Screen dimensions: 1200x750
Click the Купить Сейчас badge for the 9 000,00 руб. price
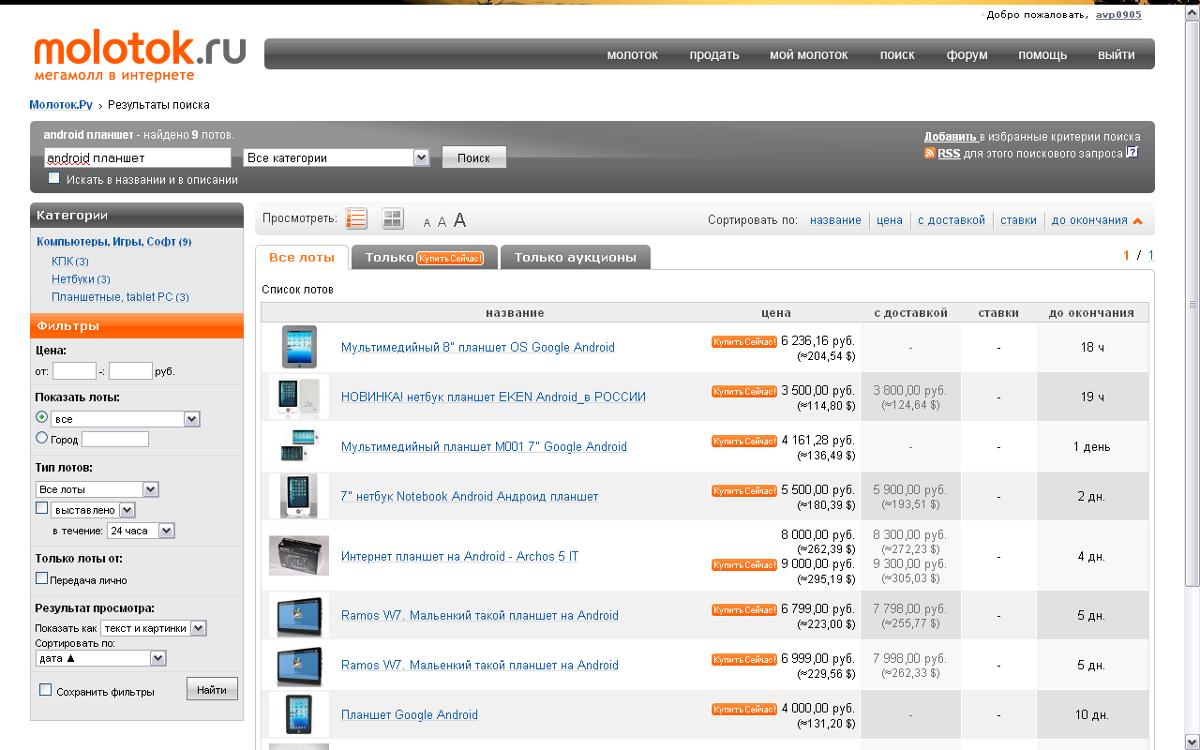(x=744, y=565)
